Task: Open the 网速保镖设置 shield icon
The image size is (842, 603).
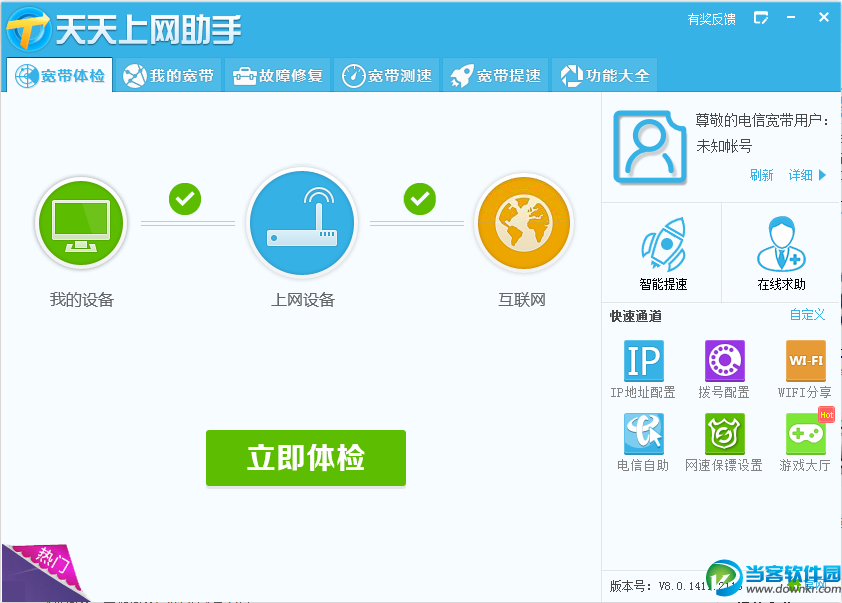Action: pos(724,434)
